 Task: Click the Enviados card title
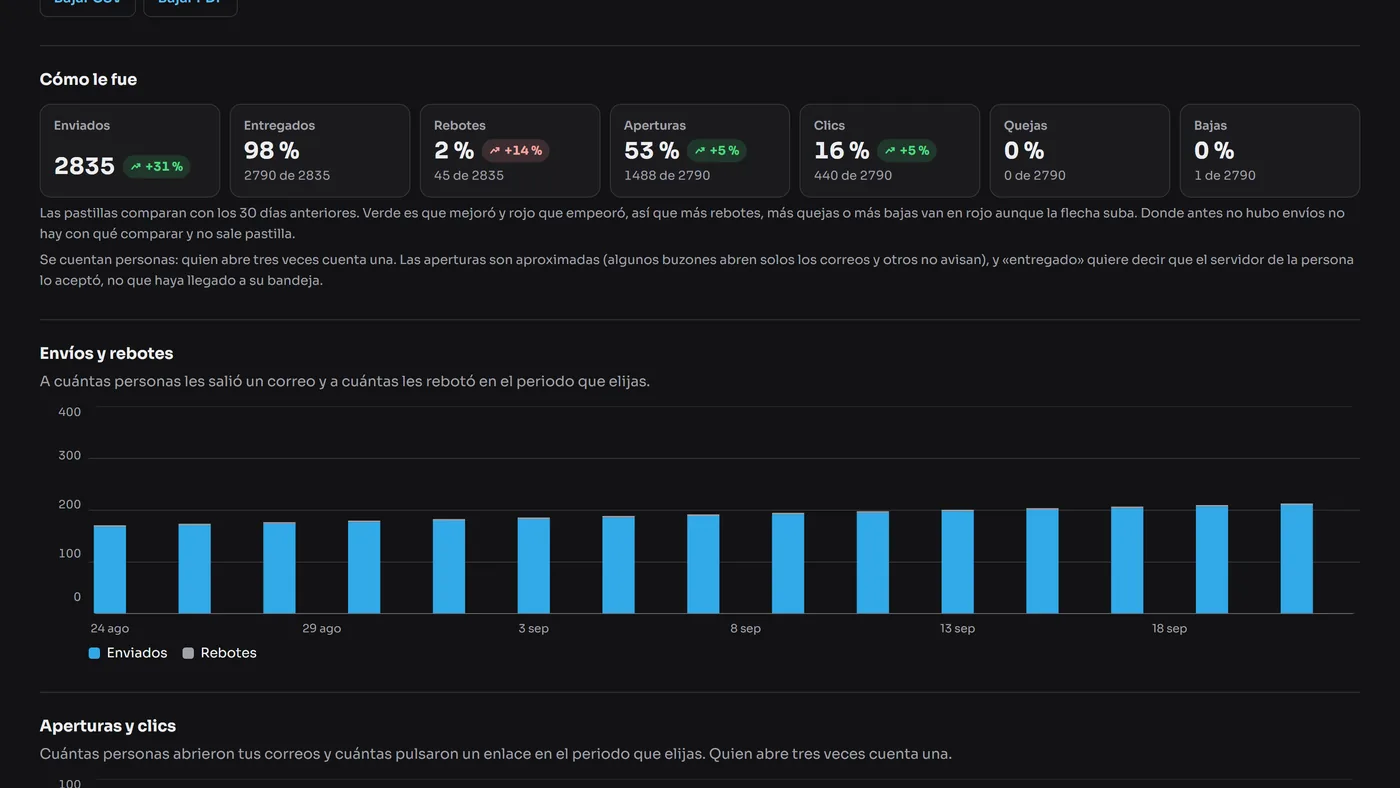pos(82,126)
